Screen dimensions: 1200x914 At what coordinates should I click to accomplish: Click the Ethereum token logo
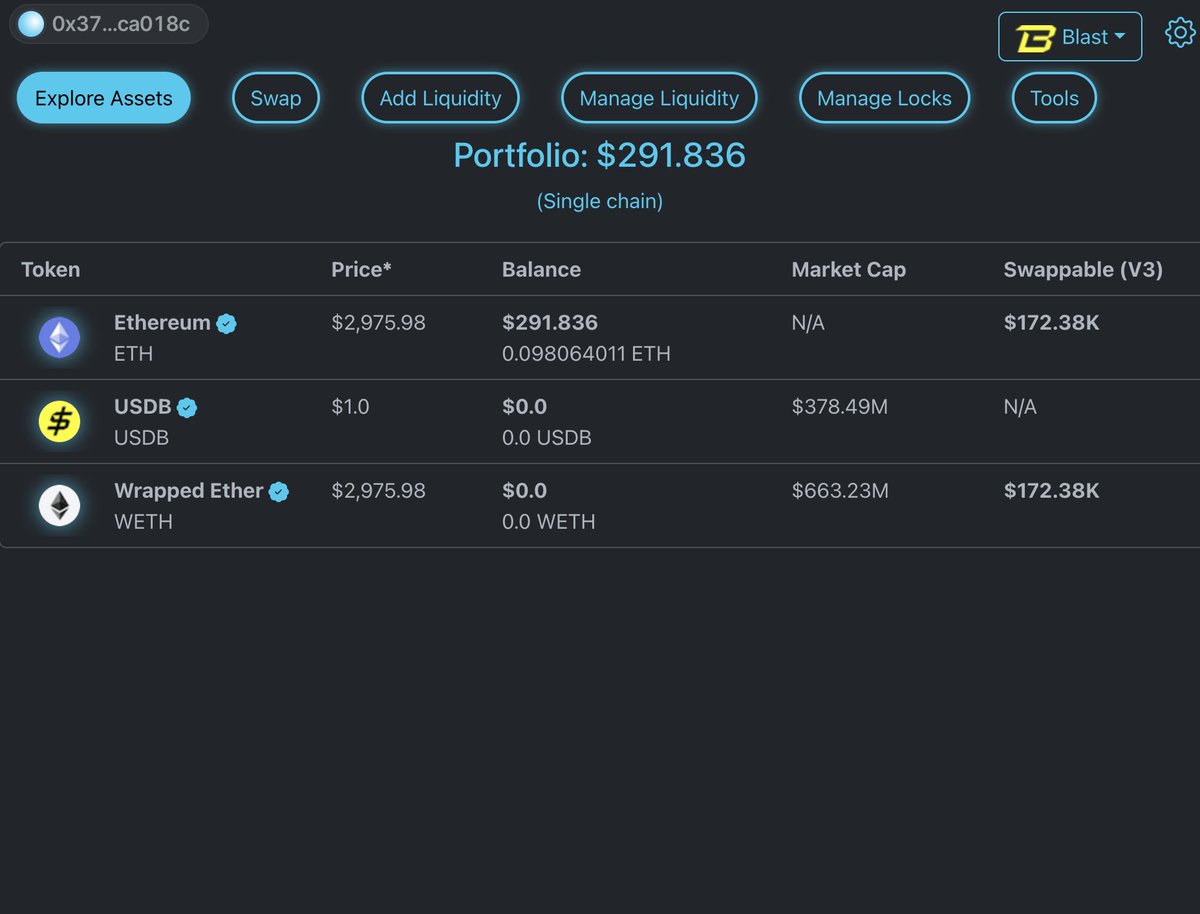tap(59, 337)
